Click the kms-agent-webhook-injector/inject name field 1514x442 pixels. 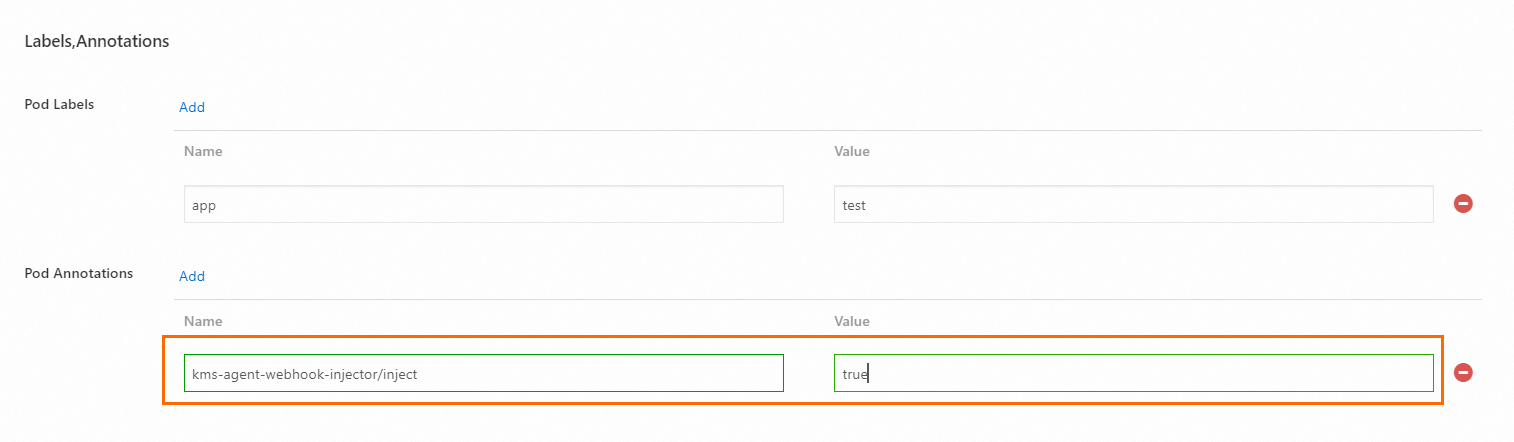tap(483, 374)
